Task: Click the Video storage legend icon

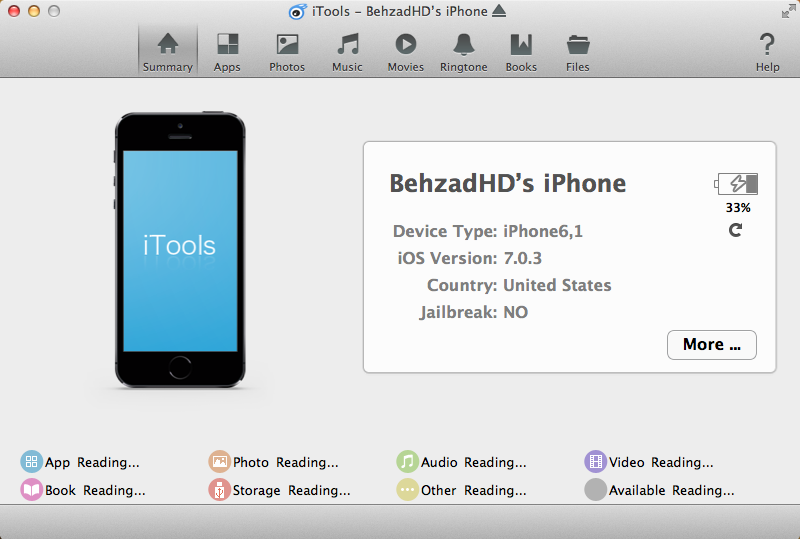Action: click(x=595, y=462)
